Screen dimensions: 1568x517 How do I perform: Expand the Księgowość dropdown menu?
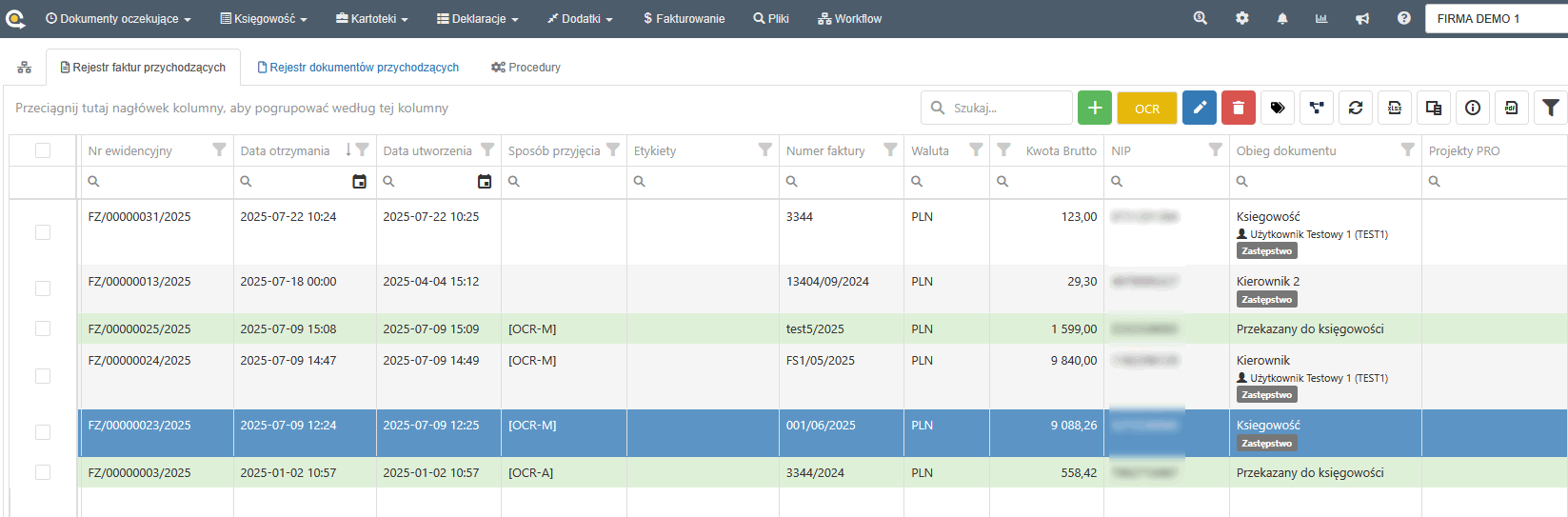point(264,19)
